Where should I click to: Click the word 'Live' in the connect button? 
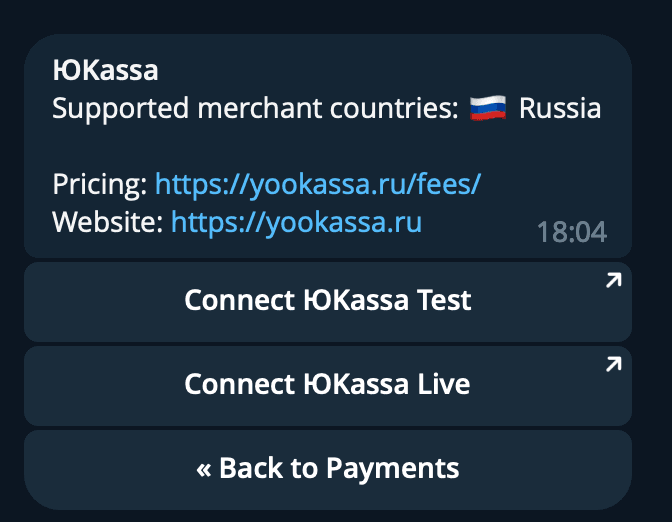click(x=438, y=384)
